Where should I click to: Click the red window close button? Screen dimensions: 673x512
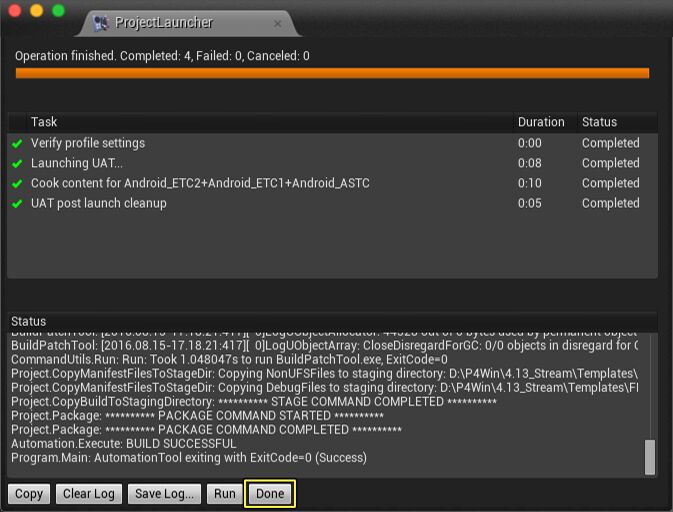click(15, 10)
